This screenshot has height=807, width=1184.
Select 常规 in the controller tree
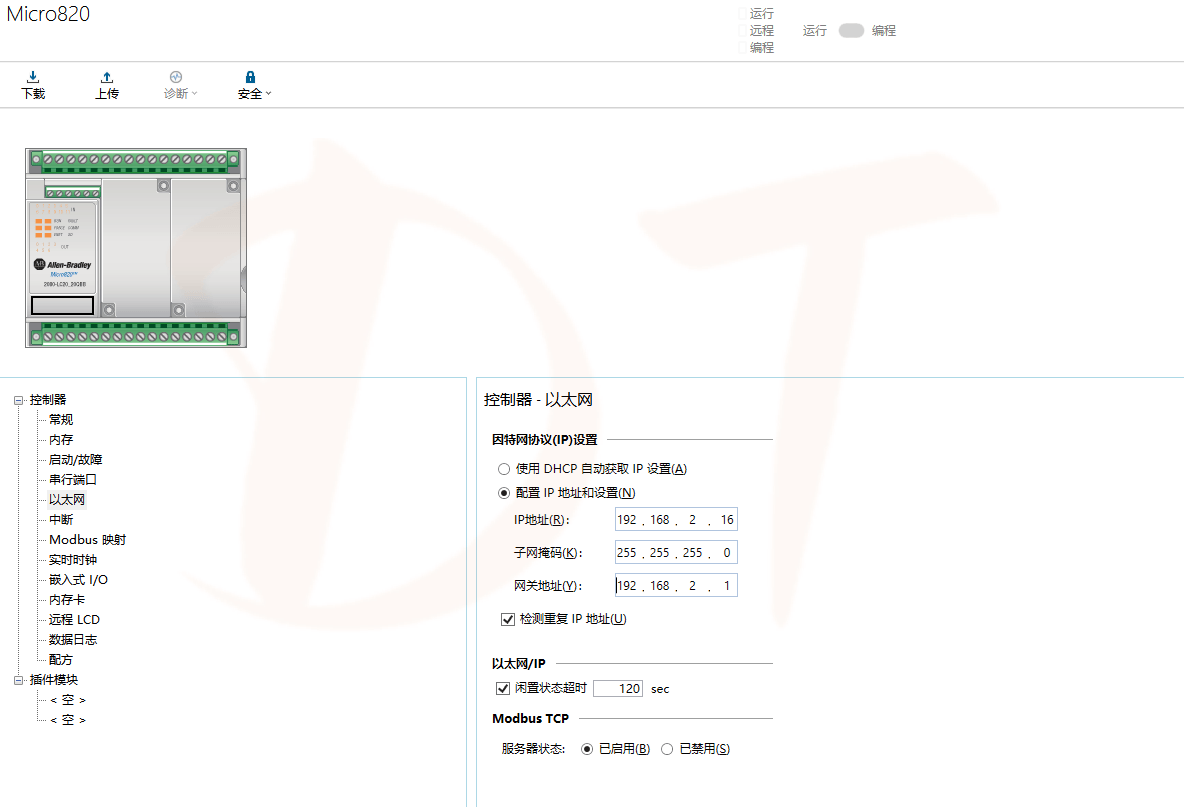(x=61, y=420)
